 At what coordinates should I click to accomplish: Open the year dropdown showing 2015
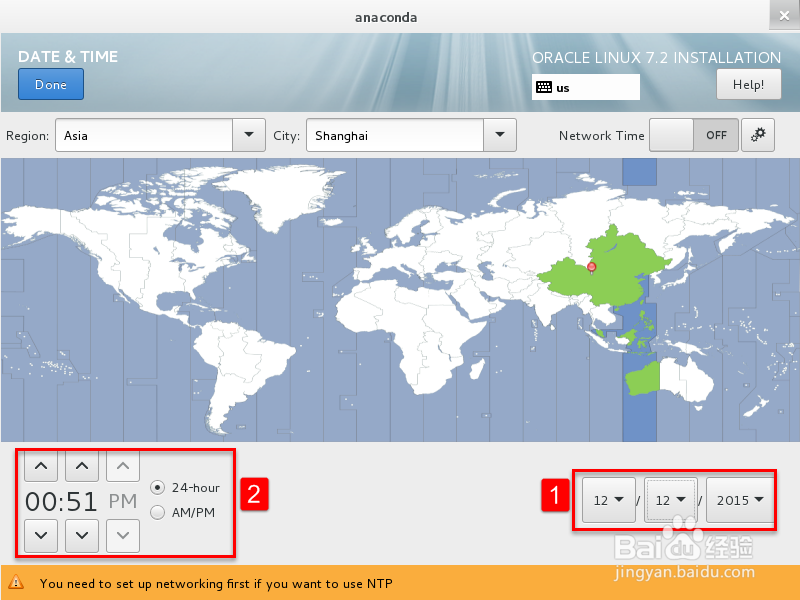coord(740,500)
